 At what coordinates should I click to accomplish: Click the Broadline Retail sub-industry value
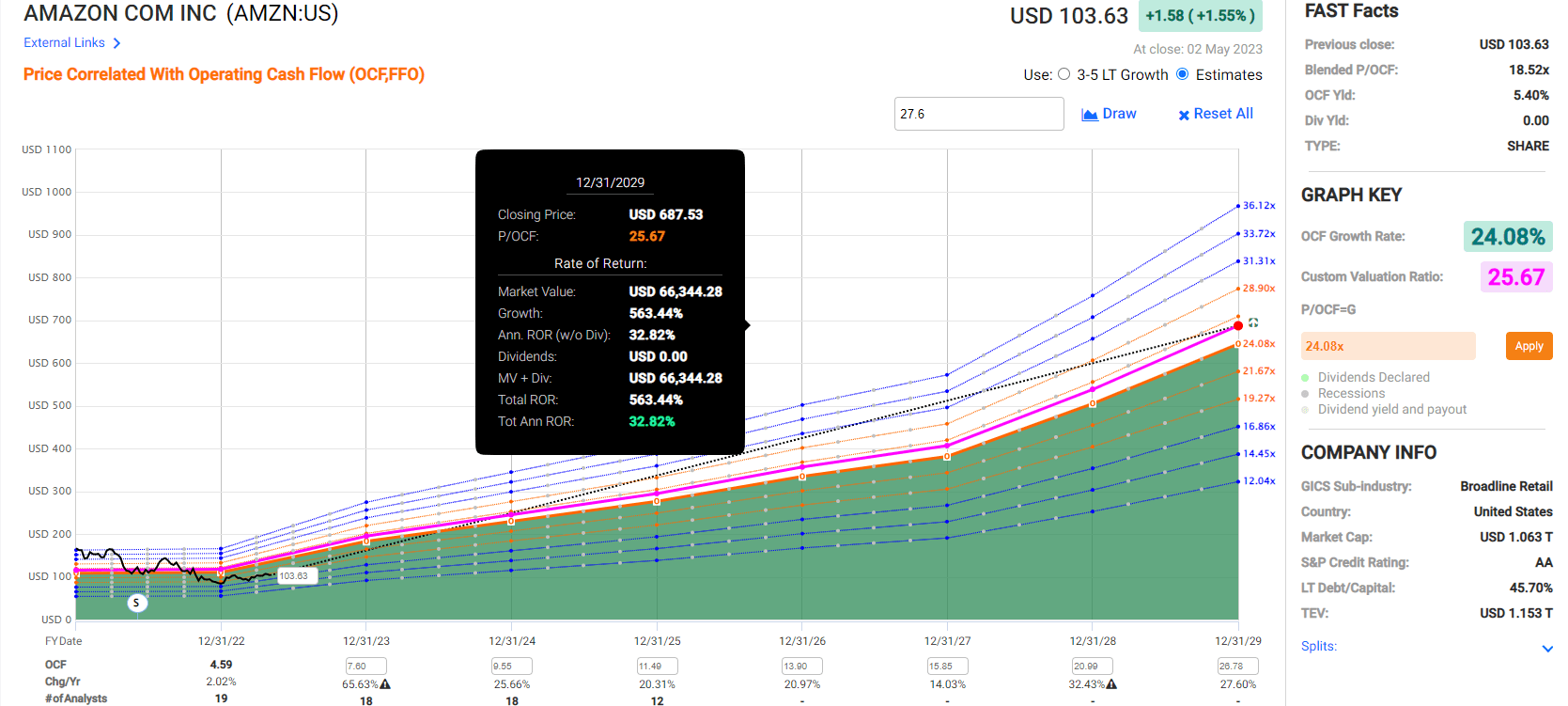pyautogui.click(x=1506, y=486)
